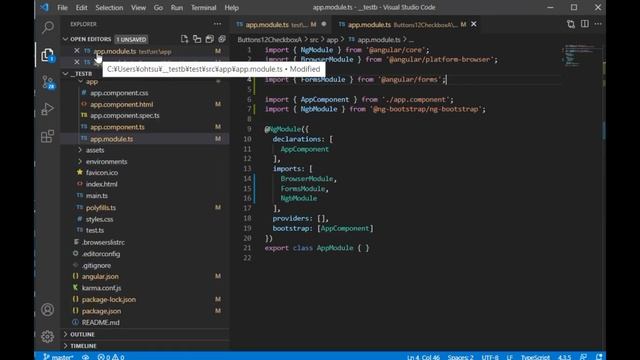This screenshot has height=360, width=640.
Task: Open the Edit menu
Action: tap(81, 8)
